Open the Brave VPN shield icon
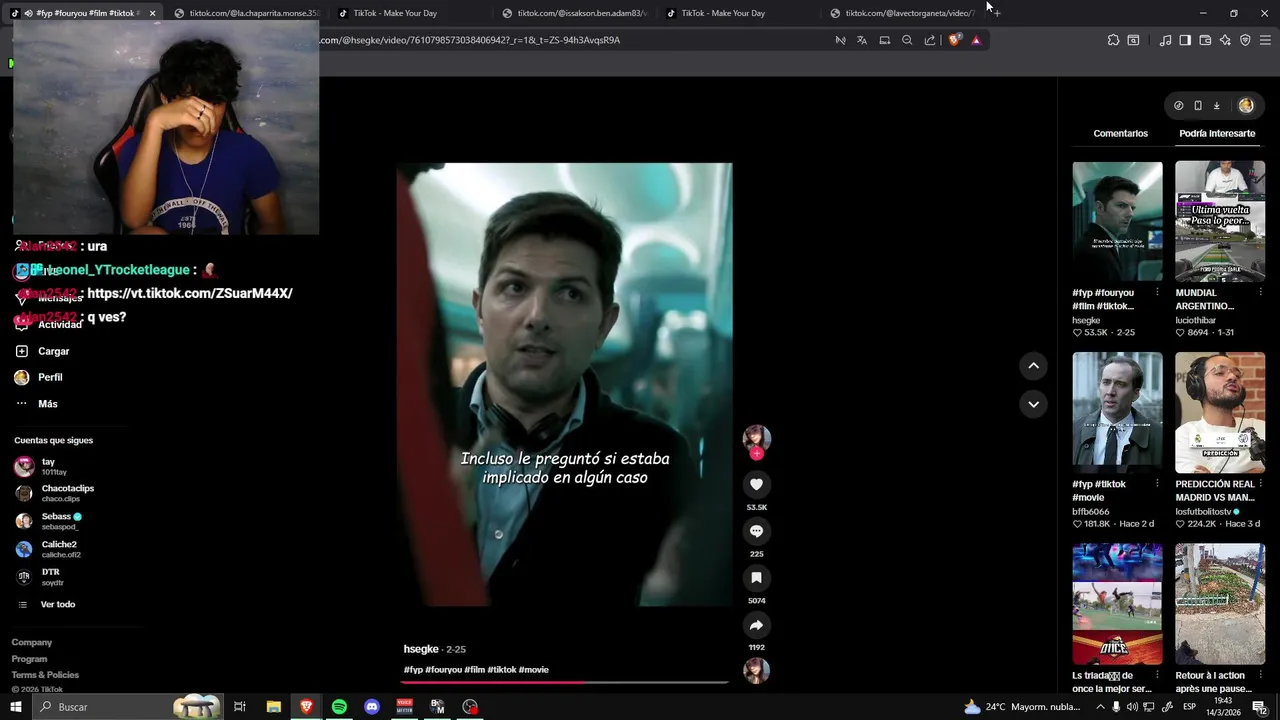1280x720 pixels. [x=1245, y=40]
